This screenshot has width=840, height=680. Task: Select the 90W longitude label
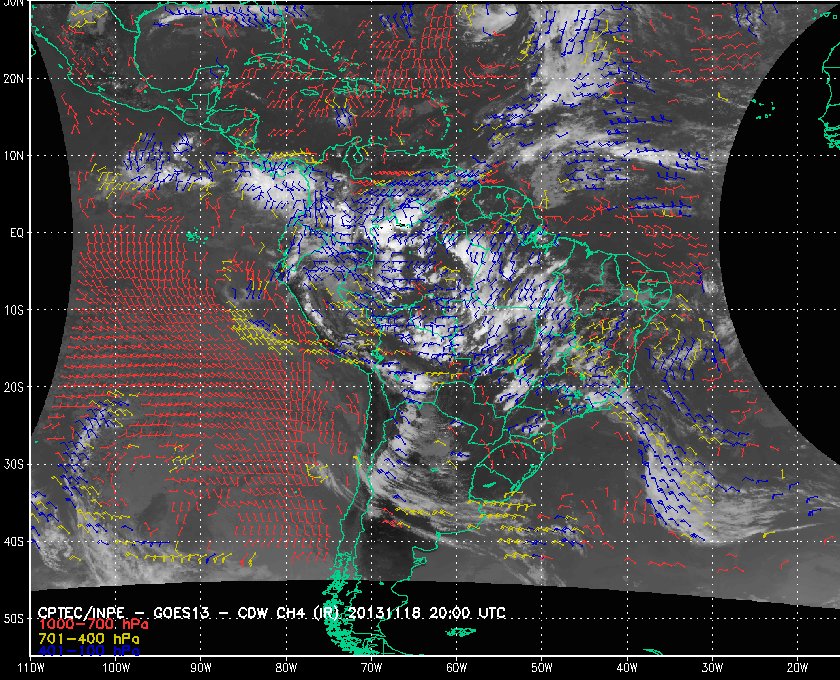pos(201,667)
